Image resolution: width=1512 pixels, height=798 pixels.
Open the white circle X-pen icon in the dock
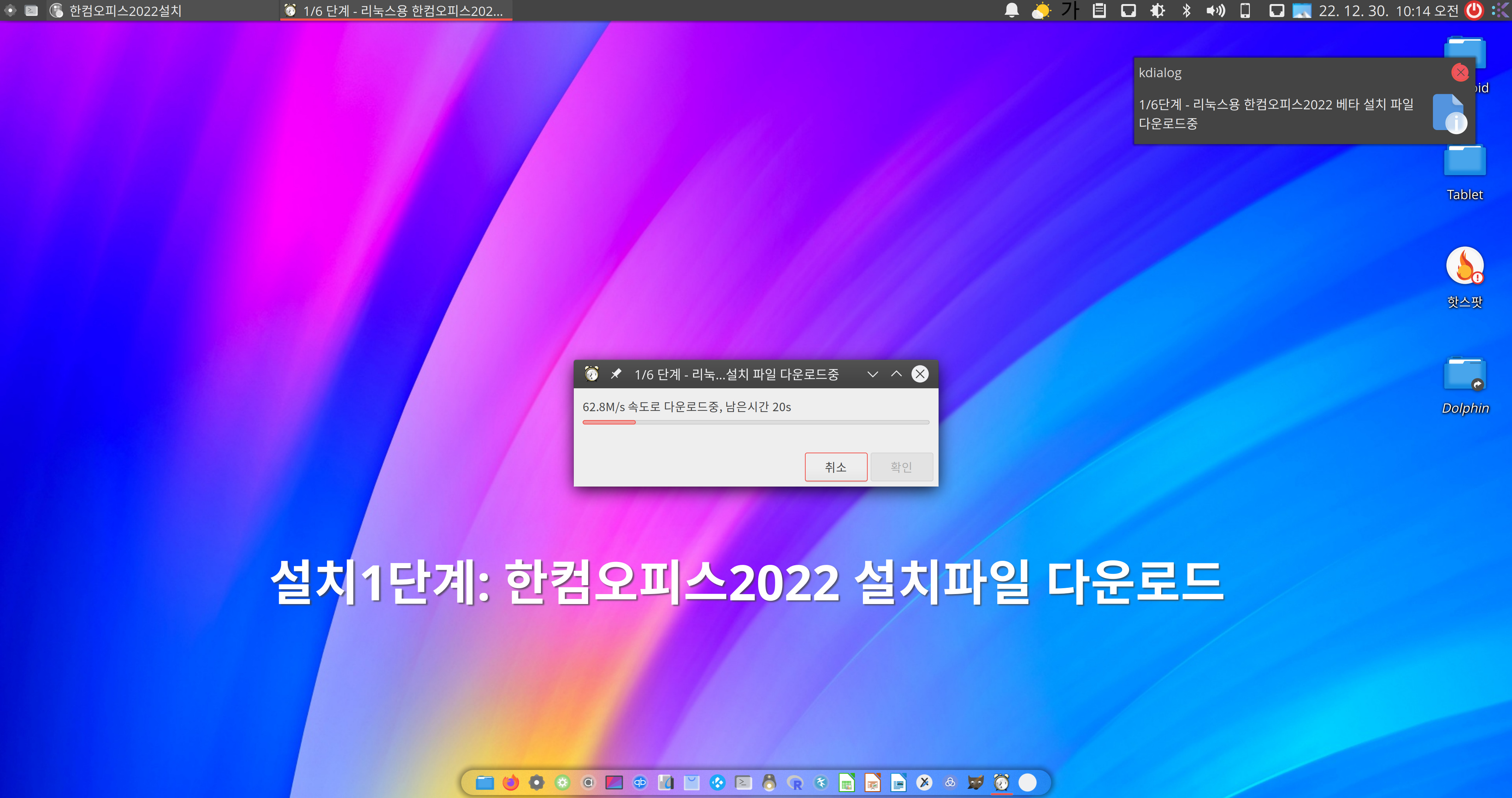pos(925,782)
